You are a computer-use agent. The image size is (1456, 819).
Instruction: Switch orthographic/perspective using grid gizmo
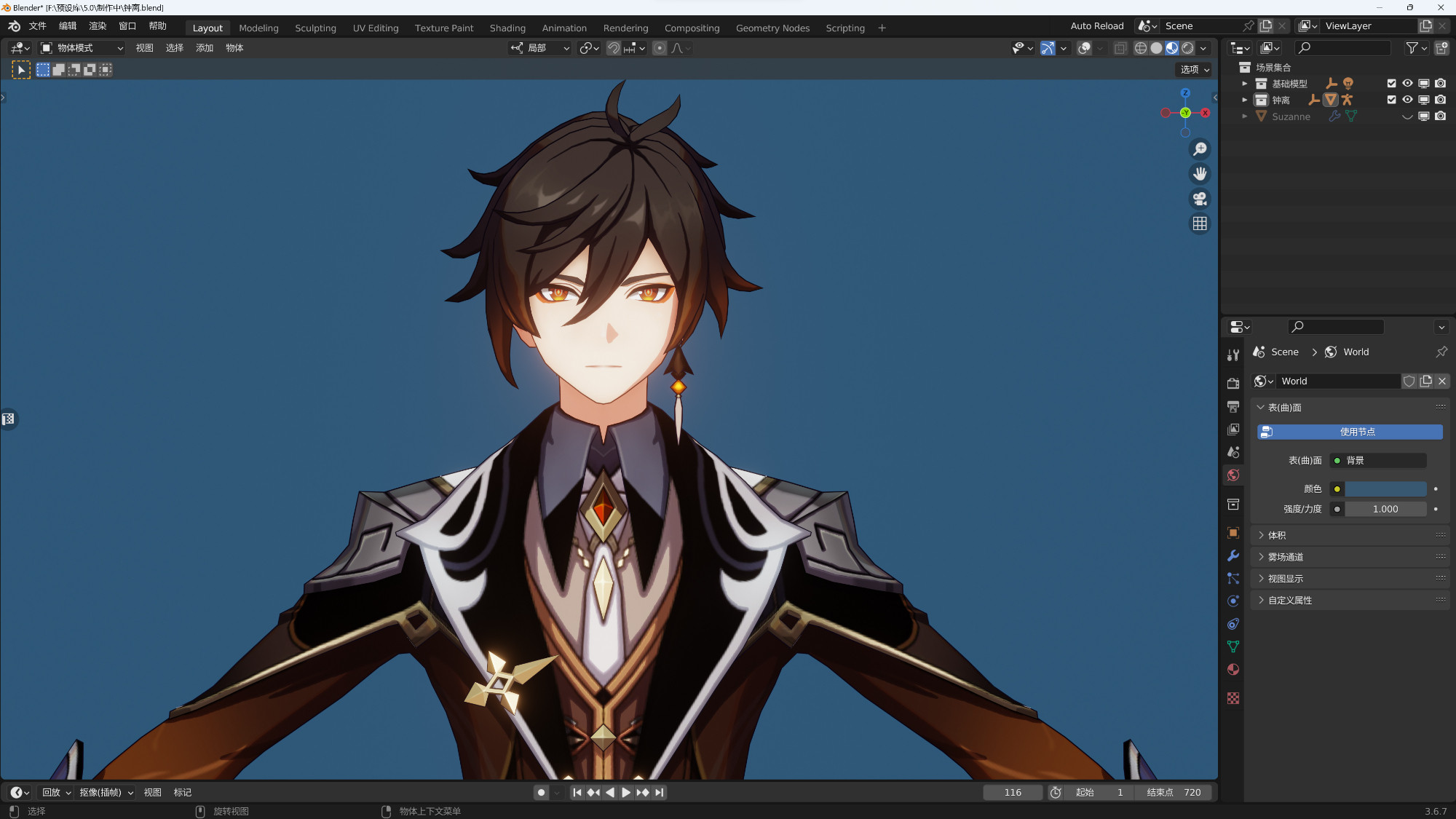pyautogui.click(x=1200, y=223)
